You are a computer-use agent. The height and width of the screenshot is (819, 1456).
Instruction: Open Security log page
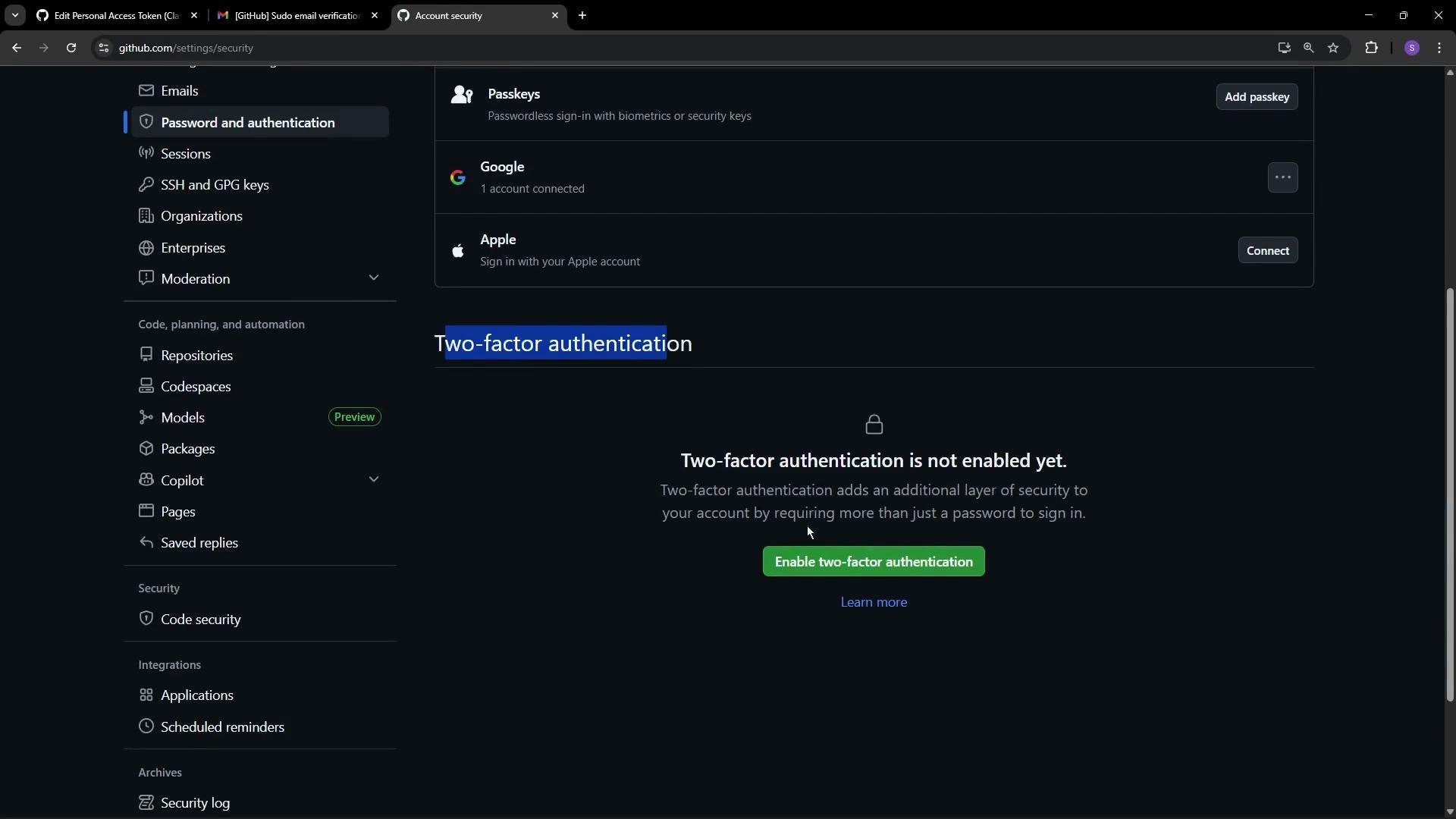click(x=260, y=802)
